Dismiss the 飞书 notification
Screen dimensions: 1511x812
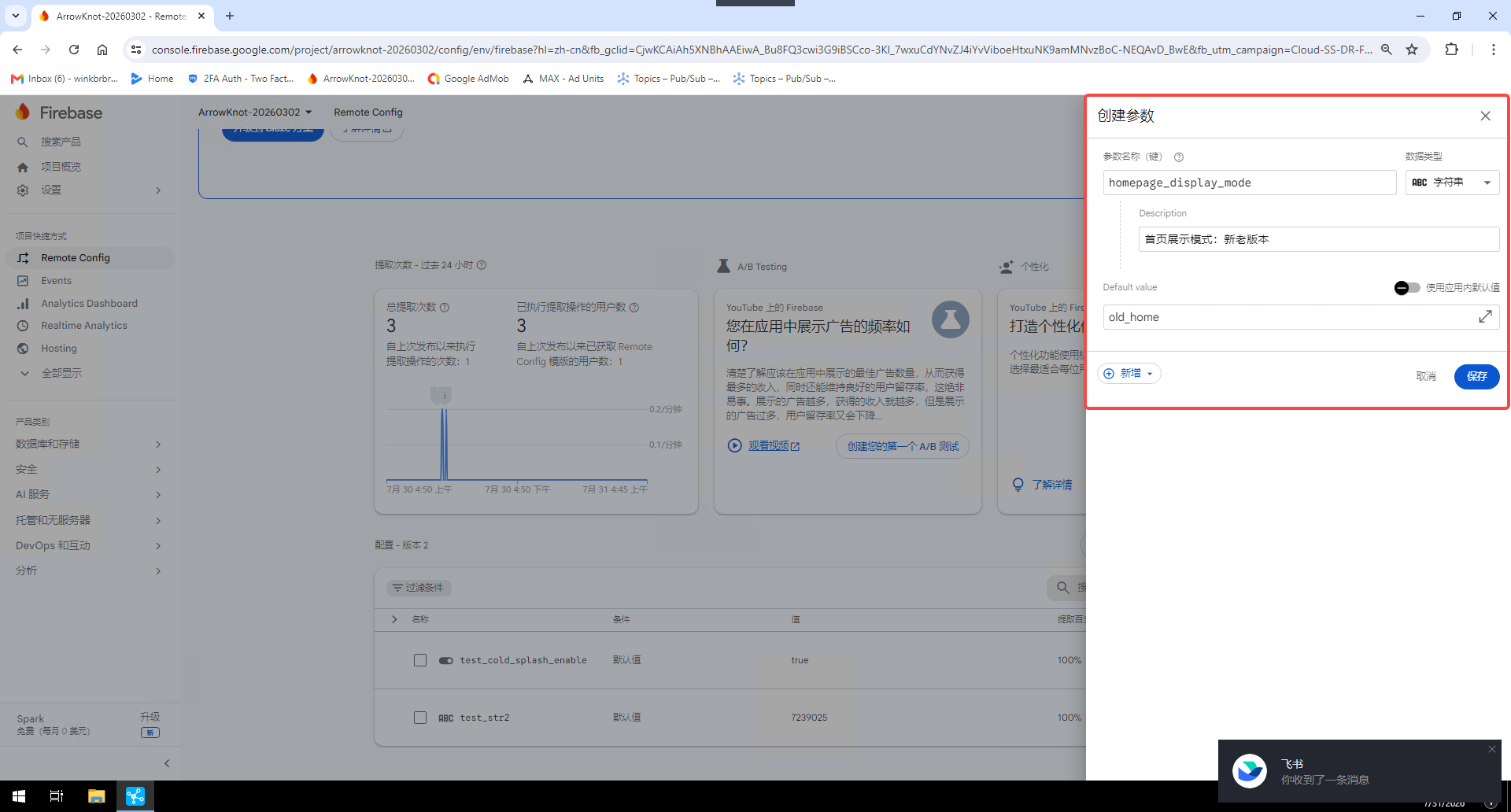1491,749
